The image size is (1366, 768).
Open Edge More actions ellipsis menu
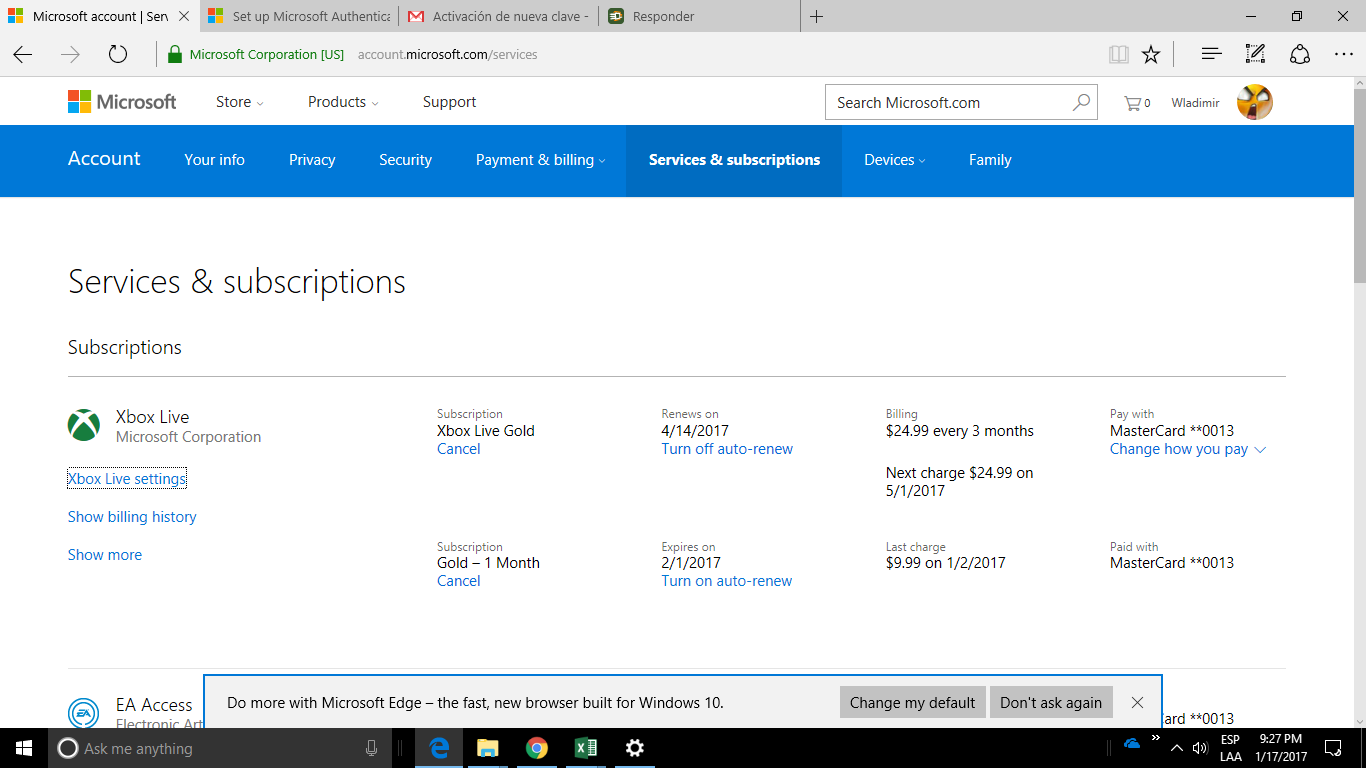[x=1343, y=54]
